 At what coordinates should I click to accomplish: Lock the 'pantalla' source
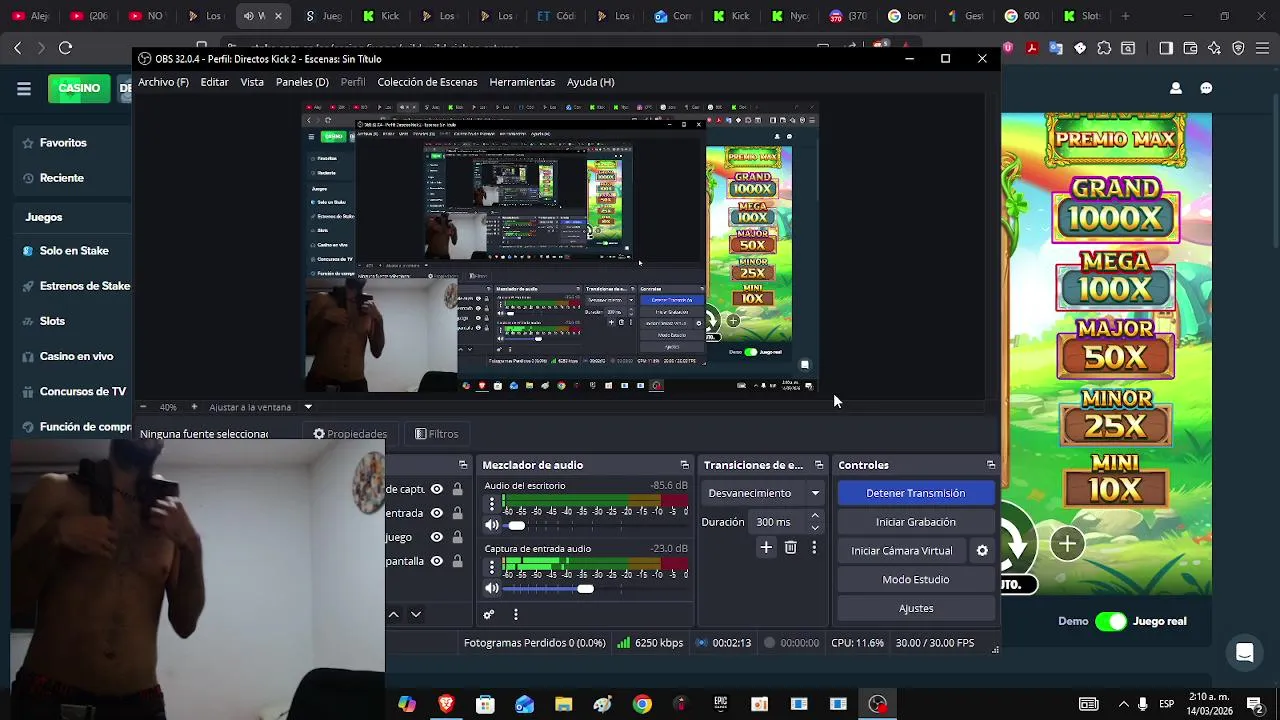[457, 561]
